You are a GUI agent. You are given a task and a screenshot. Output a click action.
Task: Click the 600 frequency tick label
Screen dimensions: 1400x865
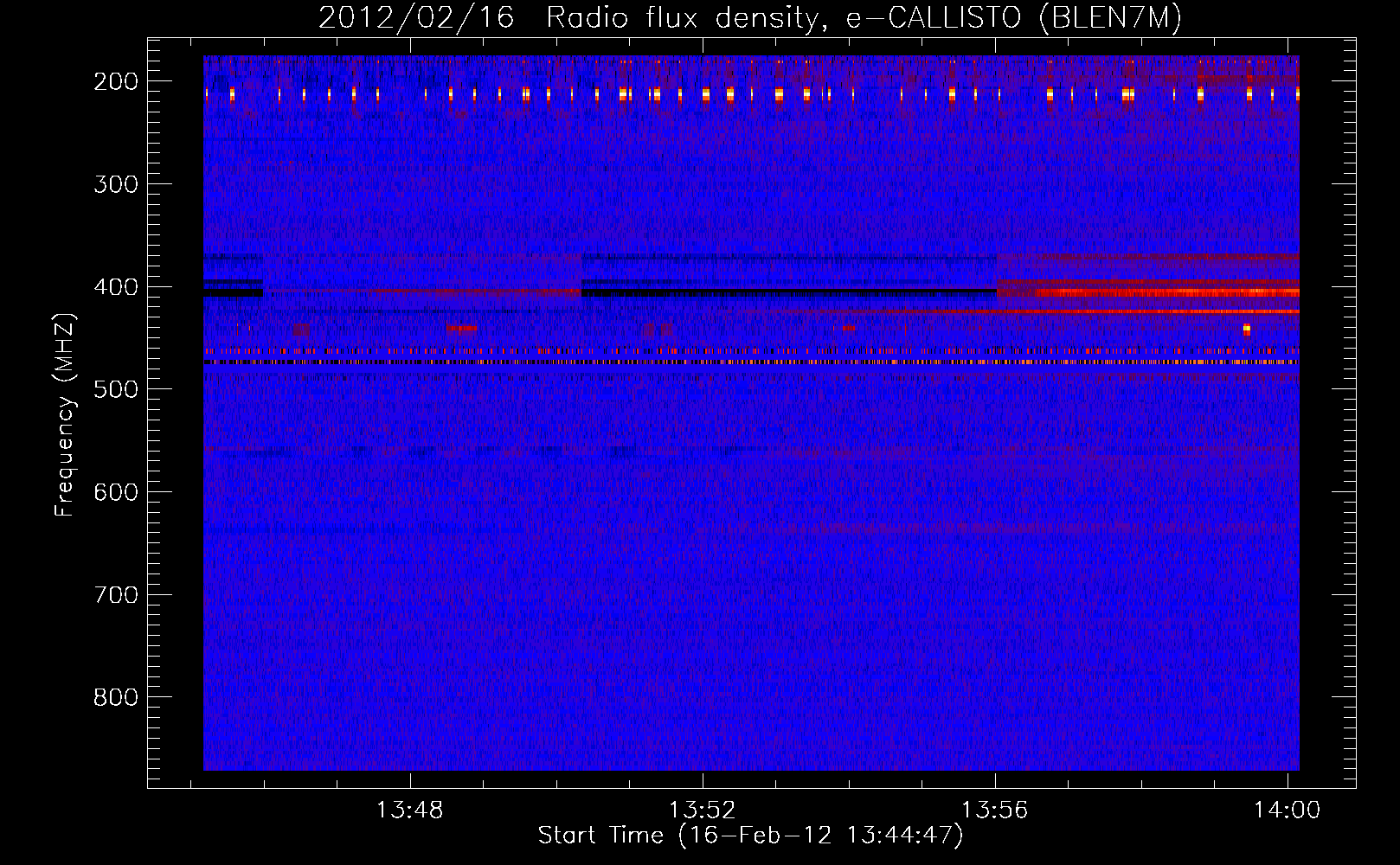(116, 492)
